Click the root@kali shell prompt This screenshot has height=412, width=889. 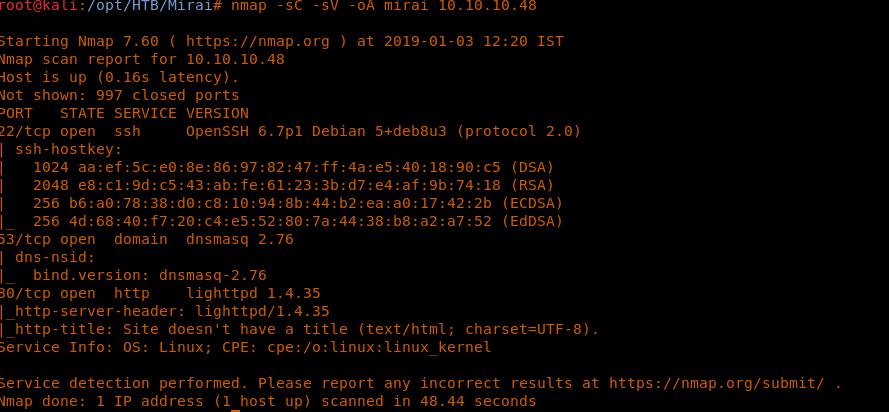pyautogui.click(x=36, y=6)
